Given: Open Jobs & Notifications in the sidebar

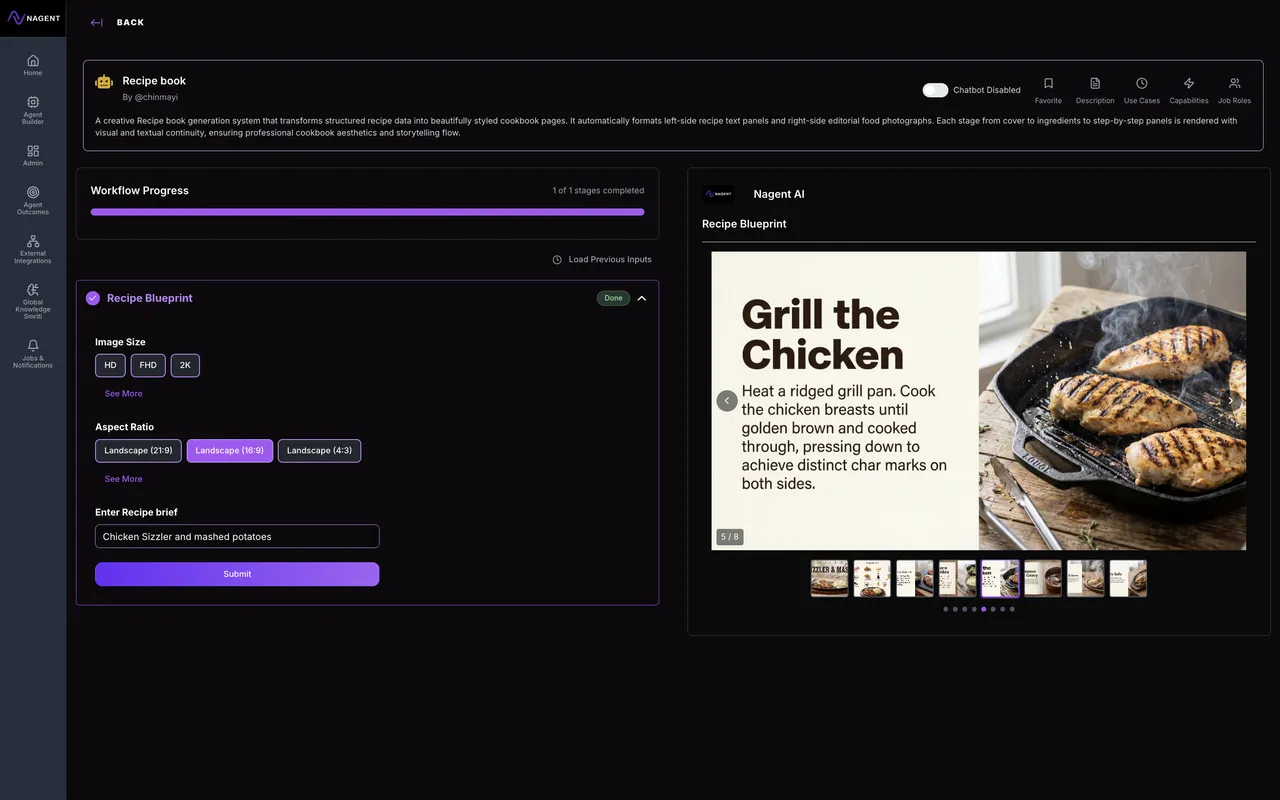Looking at the screenshot, I should click(x=33, y=354).
